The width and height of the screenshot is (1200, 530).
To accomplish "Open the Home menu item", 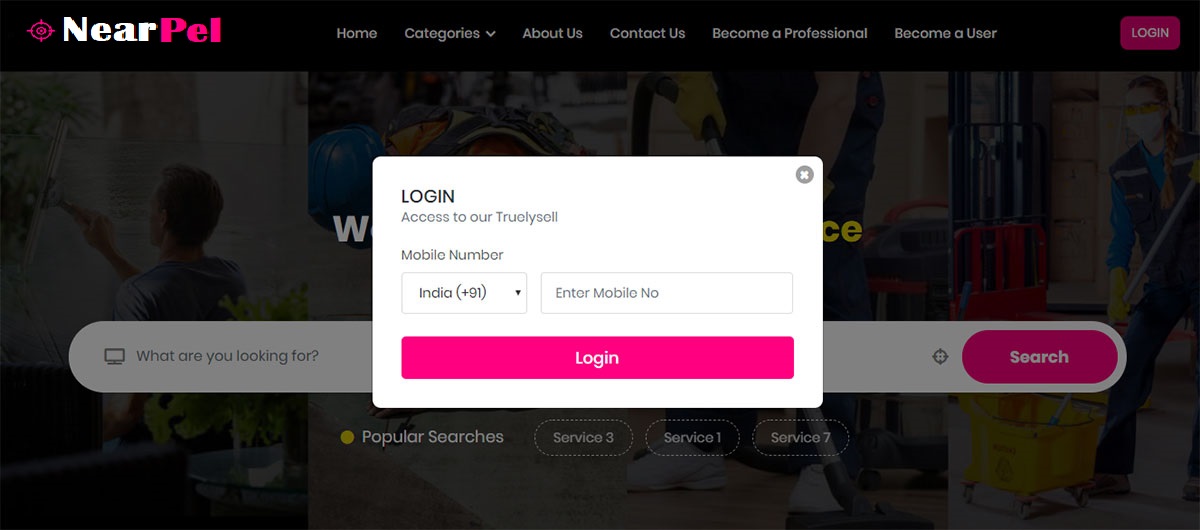I will [x=357, y=33].
